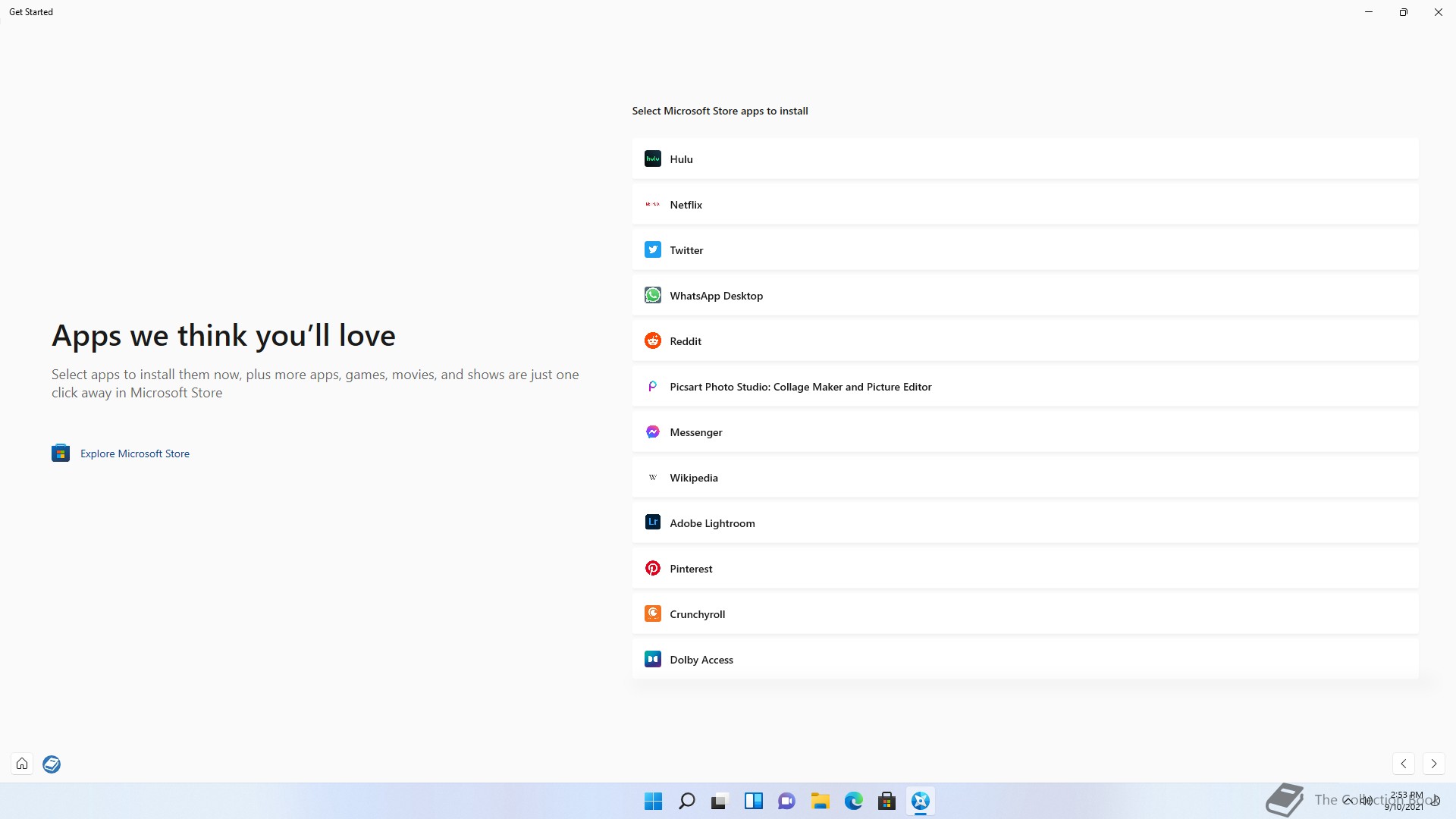This screenshot has height=819, width=1456.
Task: Click the 'Select Microsoft Store apps to install' text
Action: pyautogui.click(x=720, y=111)
